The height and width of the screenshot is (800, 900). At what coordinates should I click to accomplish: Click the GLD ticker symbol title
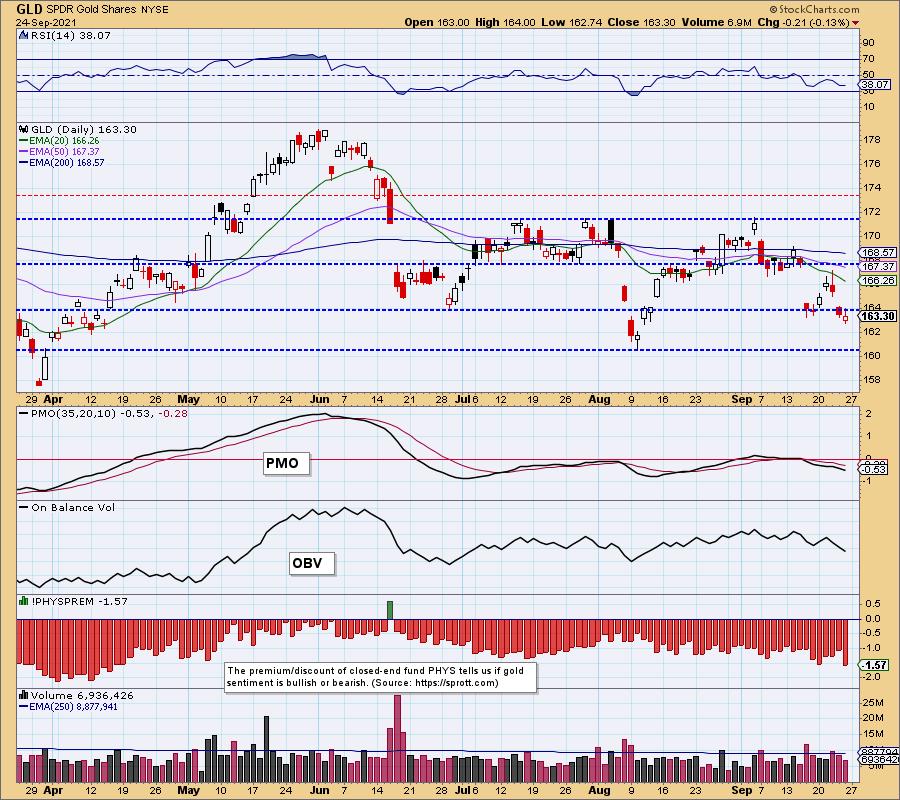point(29,9)
